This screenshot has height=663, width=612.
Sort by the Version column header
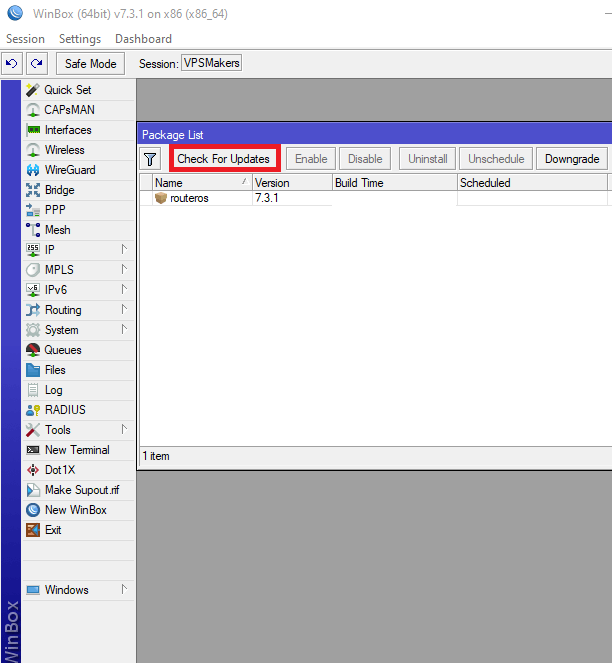[x=292, y=183]
